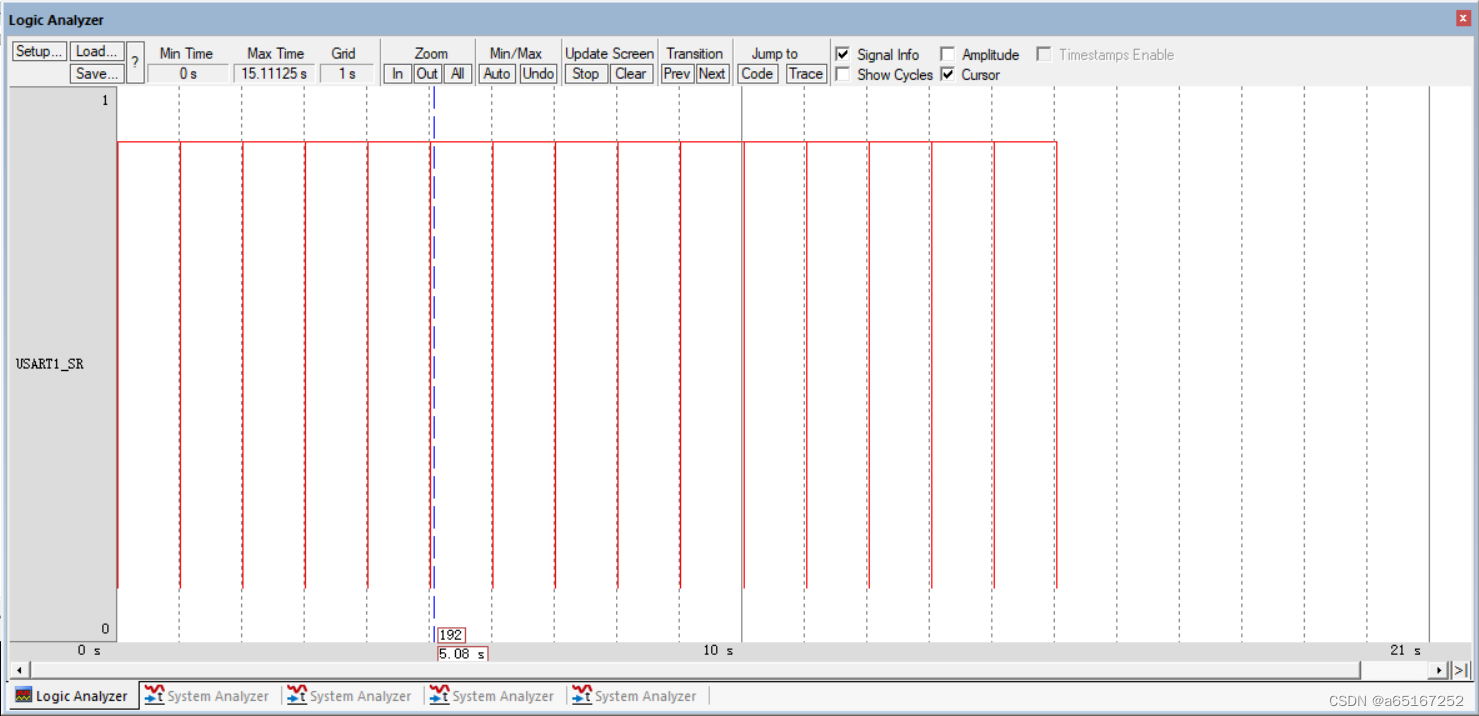Click the Max Time value 15.11125 s

[x=275, y=74]
